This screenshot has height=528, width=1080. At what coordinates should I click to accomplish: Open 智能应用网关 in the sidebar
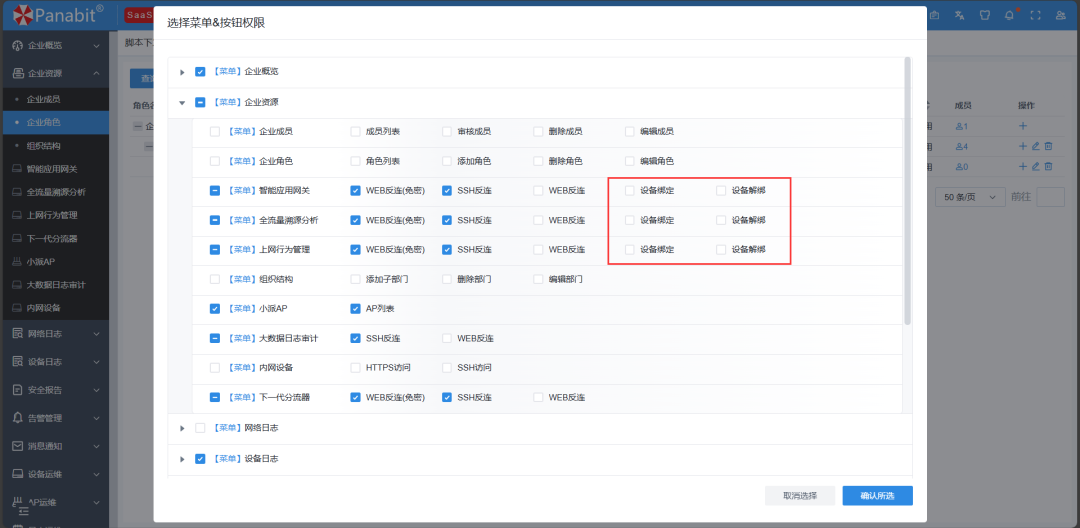coord(54,169)
